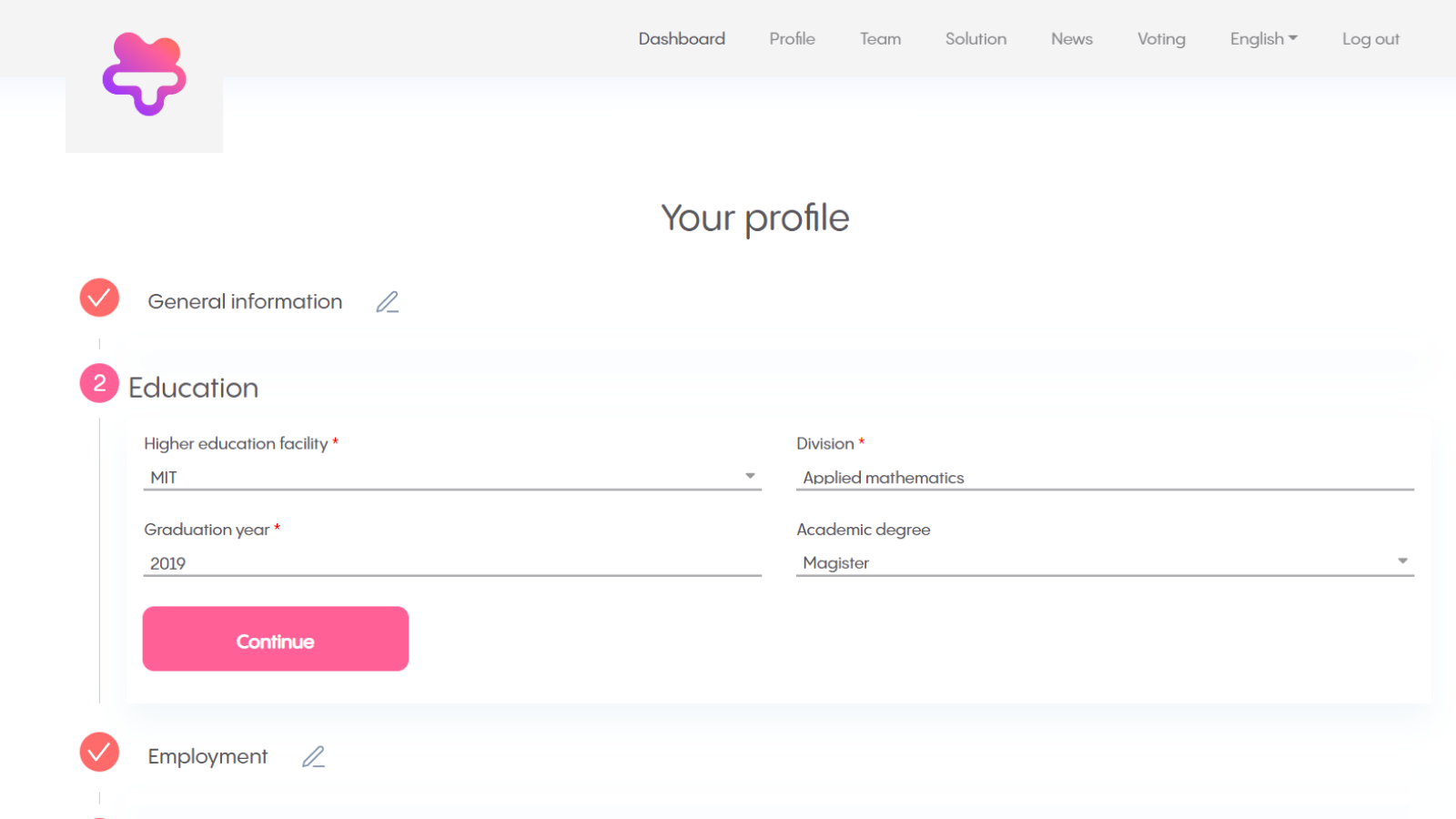Focus the Graduation year field
This screenshot has height=819, width=1456.
pyautogui.click(x=451, y=563)
